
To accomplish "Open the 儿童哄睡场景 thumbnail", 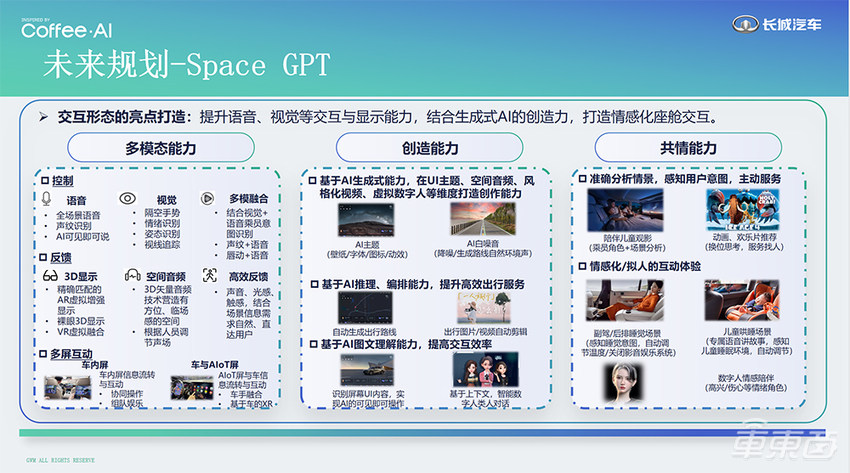I will (x=741, y=301).
